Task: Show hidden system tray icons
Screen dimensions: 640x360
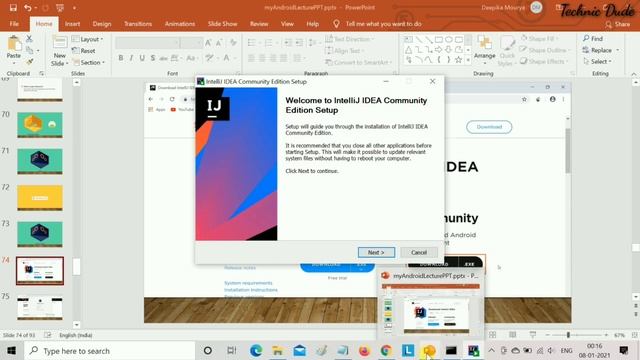Action: coord(491,351)
